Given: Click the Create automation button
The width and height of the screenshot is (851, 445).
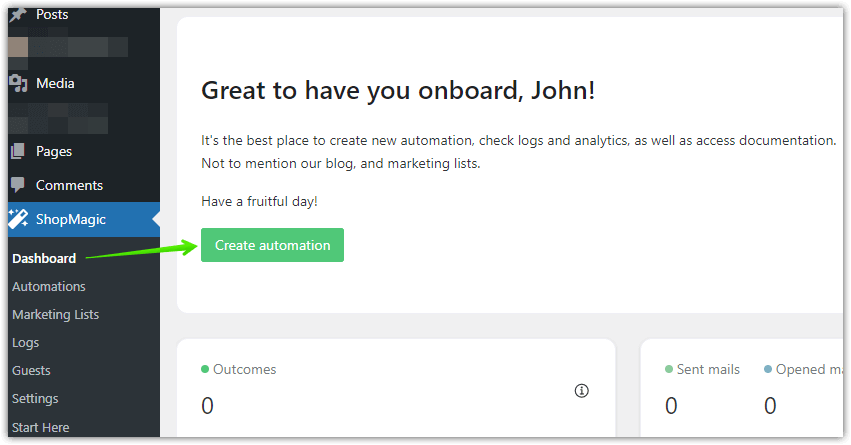Looking at the screenshot, I should pyautogui.click(x=272, y=245).
